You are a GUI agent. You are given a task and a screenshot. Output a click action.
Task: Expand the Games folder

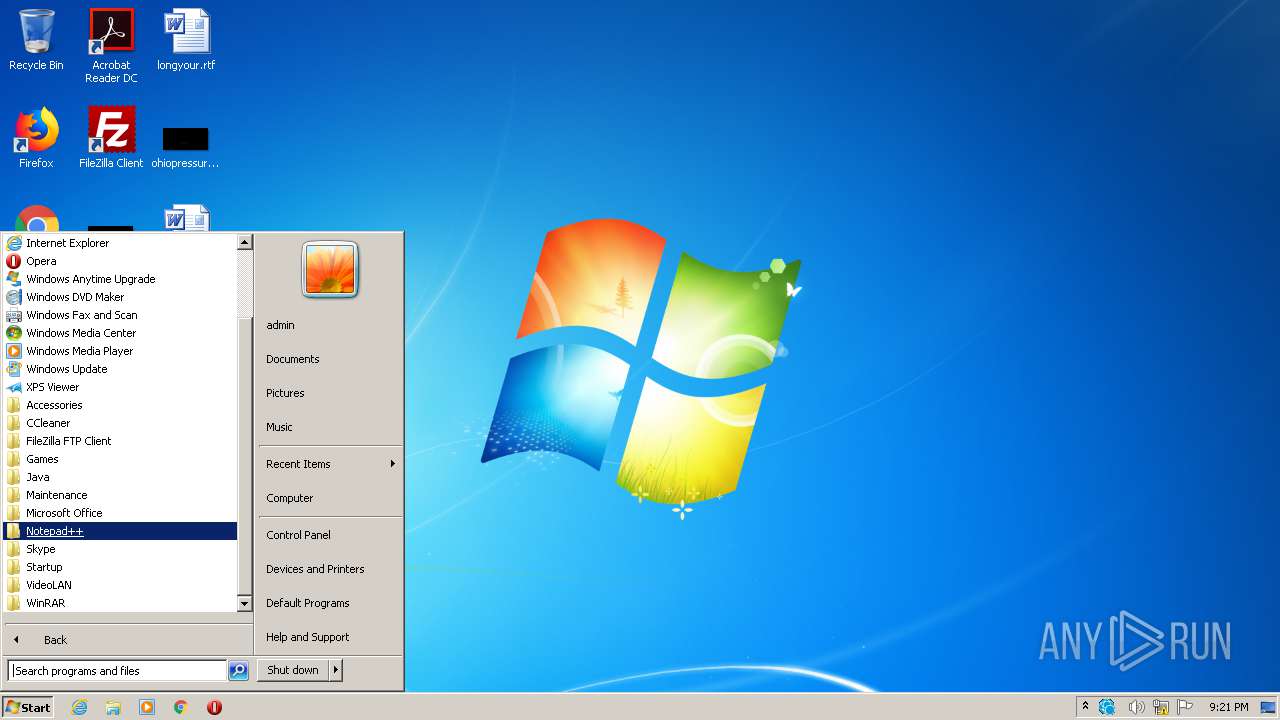[120, 459]
